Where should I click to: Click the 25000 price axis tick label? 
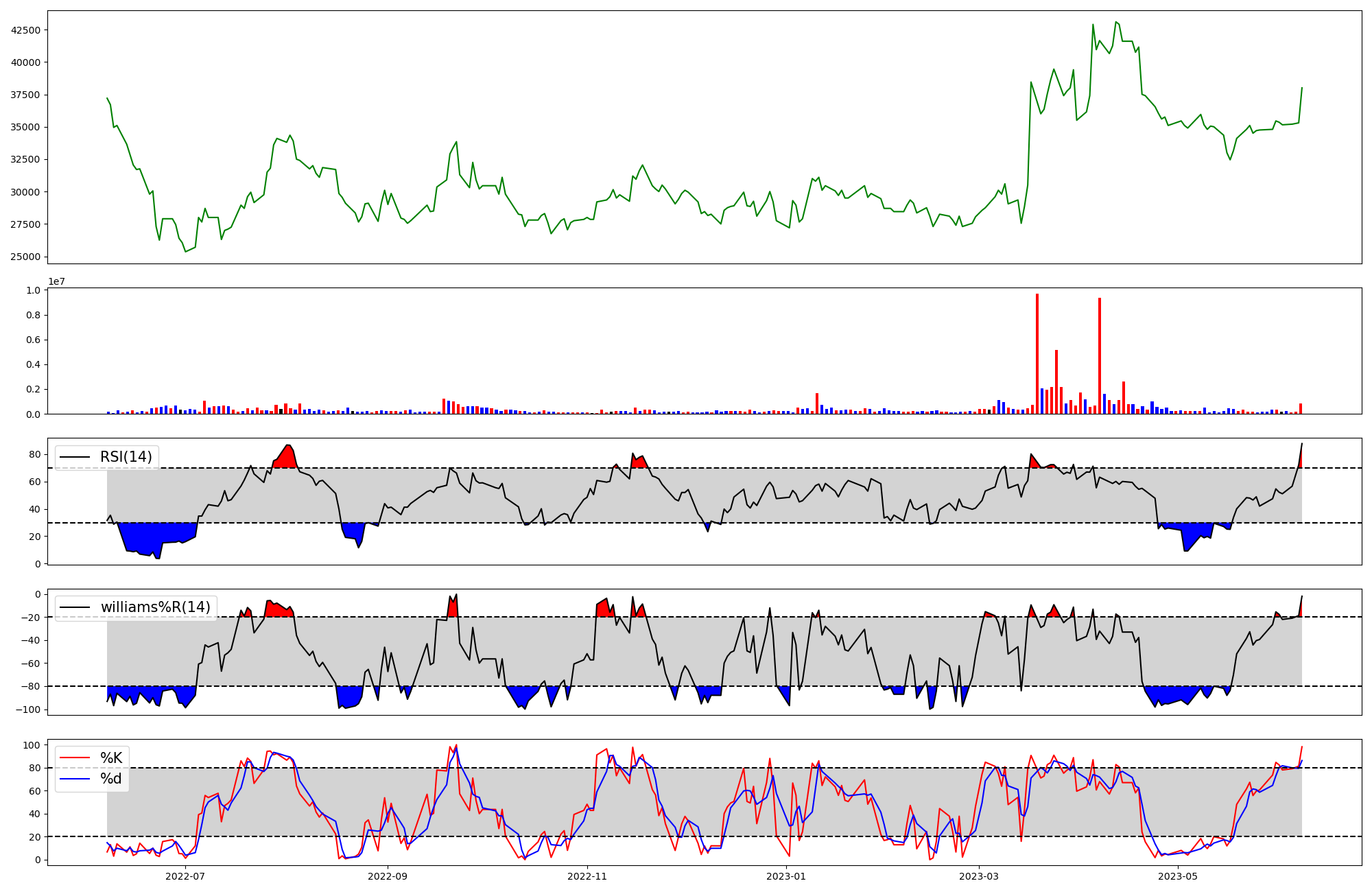click(26, 257)
